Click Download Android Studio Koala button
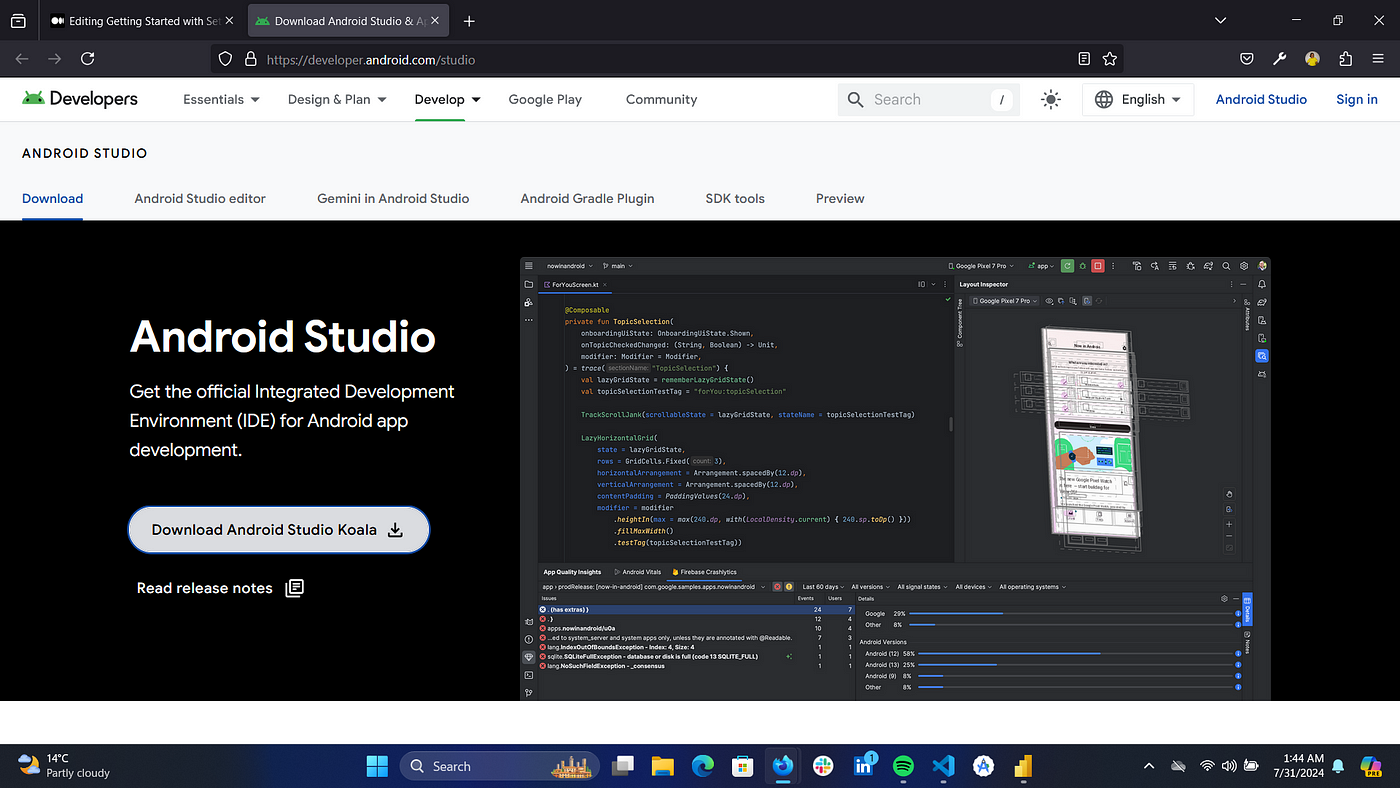1400x788 pixels. (278, 530)
